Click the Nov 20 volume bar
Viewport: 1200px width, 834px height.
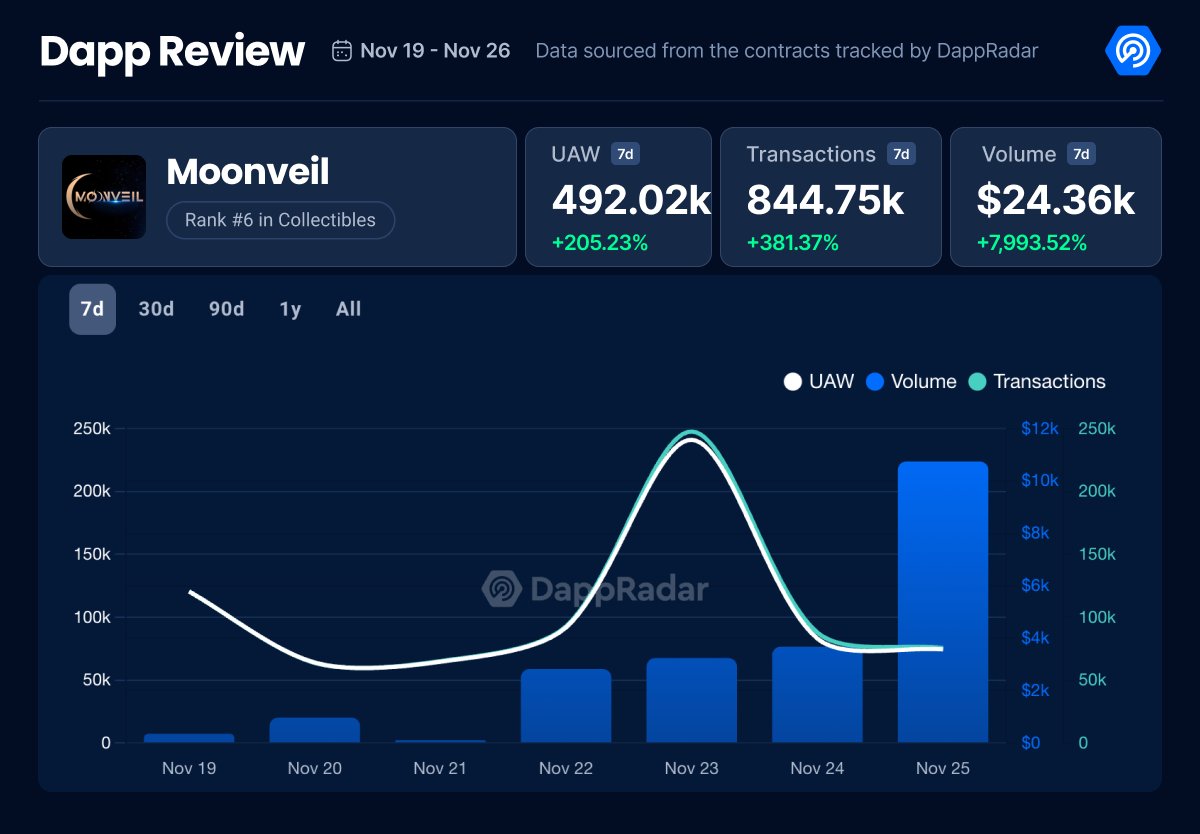click(314, 730)
